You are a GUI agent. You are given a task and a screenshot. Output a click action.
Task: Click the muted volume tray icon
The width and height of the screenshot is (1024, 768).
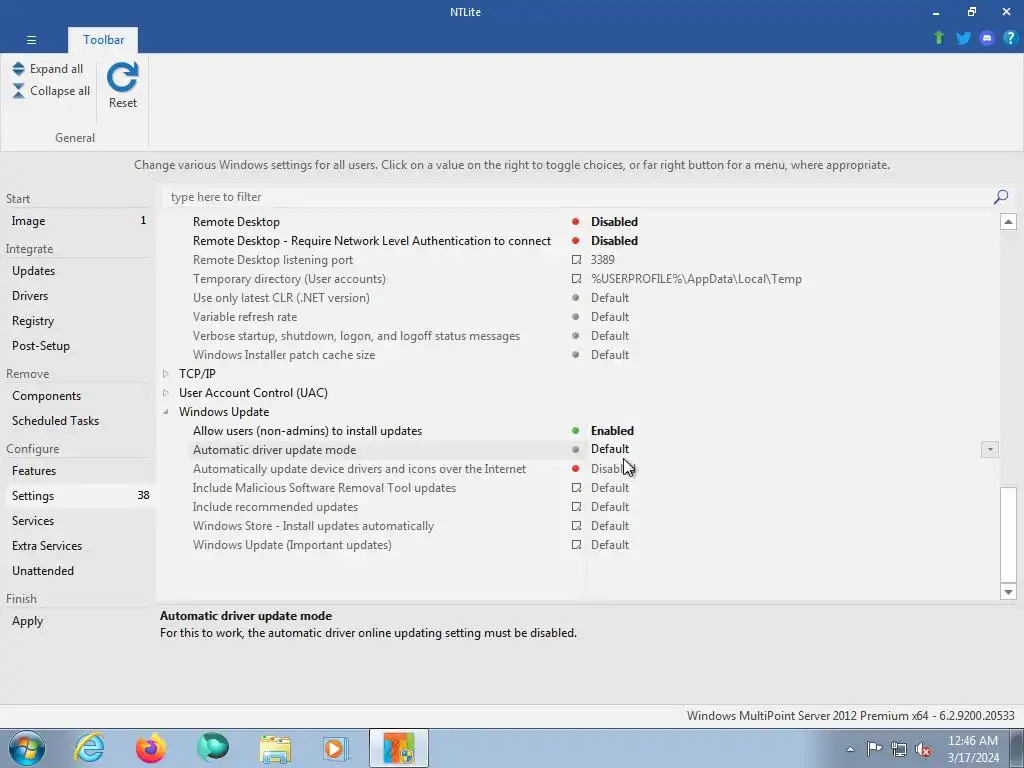click(x=923, y=749)
